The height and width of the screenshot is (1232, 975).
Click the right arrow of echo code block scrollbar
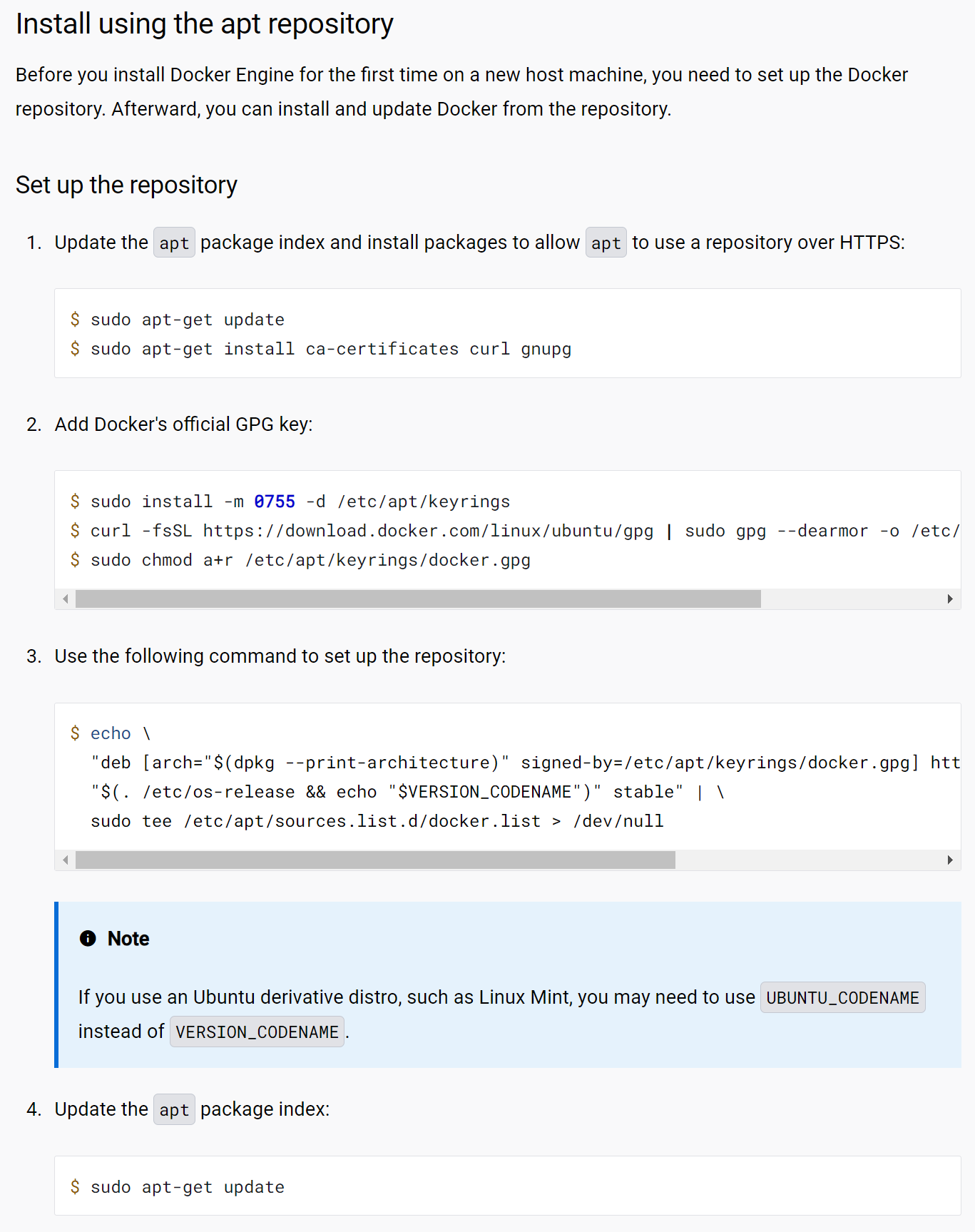tap(950, 860)
